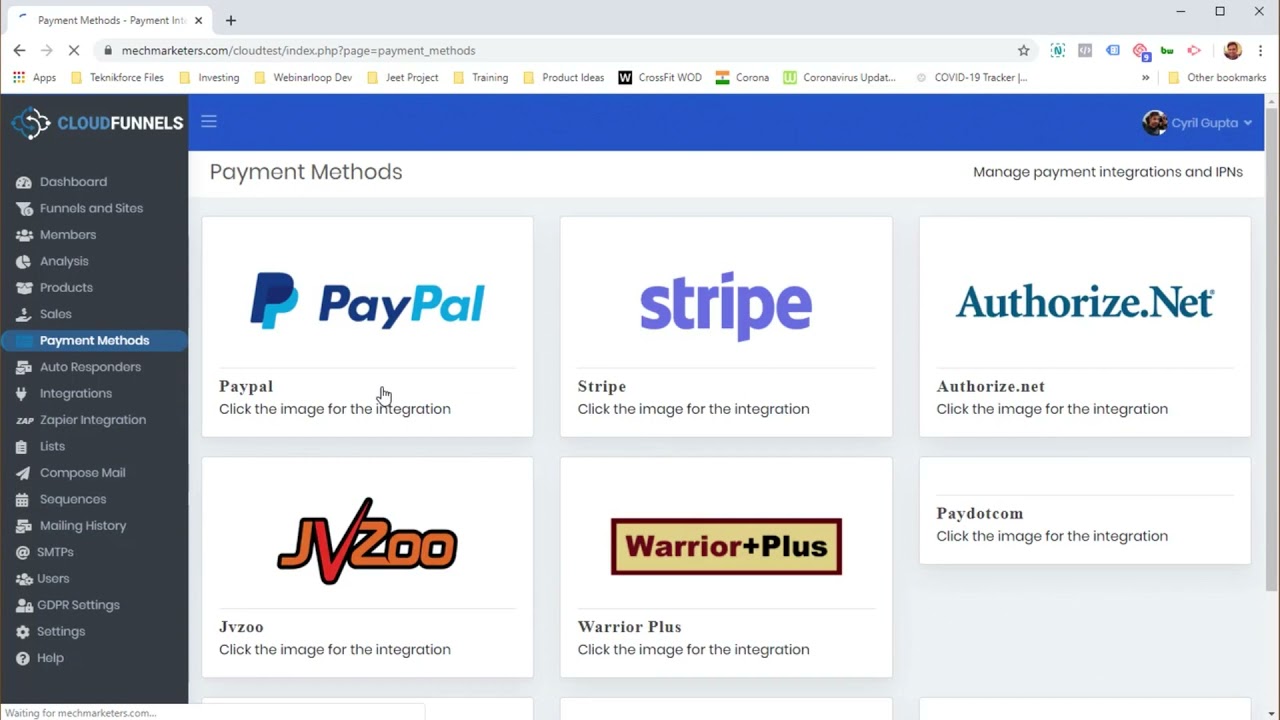
Task: Open a new browser tab
Action: [231, 20]
